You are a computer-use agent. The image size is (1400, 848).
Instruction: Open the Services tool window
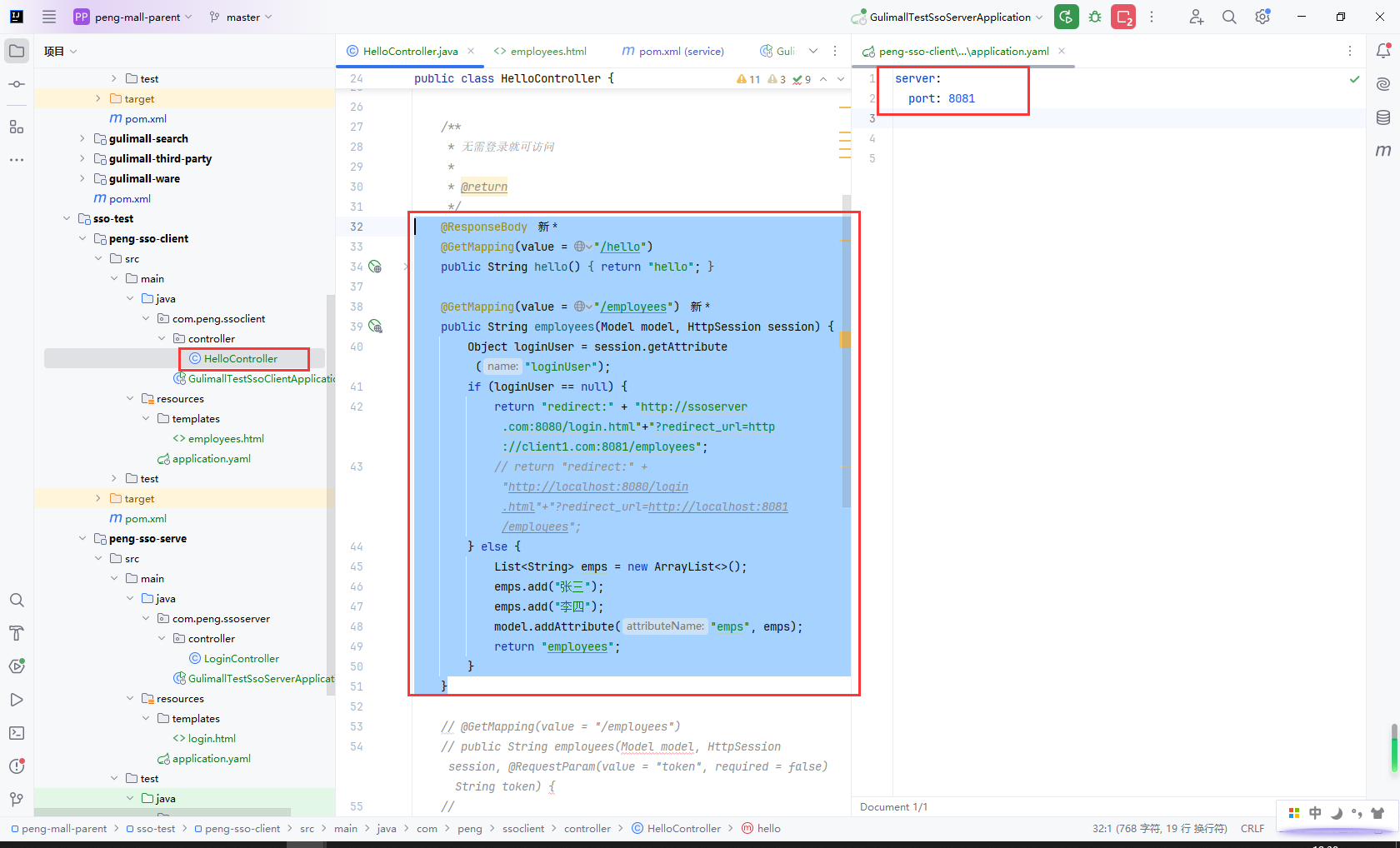coord(17,666)
